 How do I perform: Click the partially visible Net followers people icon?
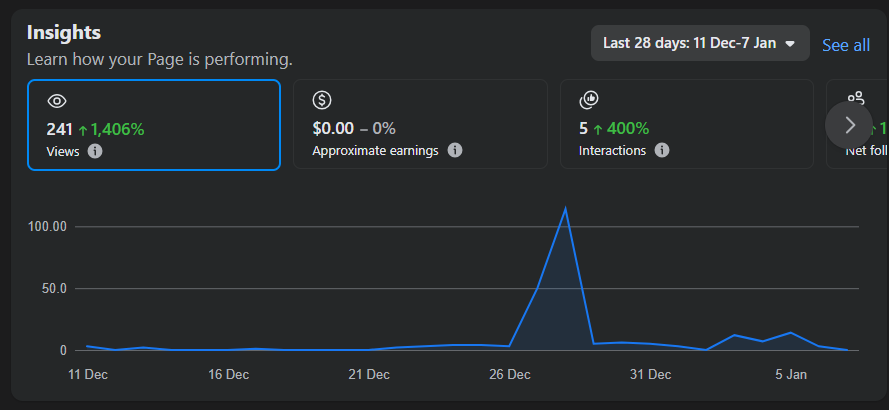coord(855,99)
